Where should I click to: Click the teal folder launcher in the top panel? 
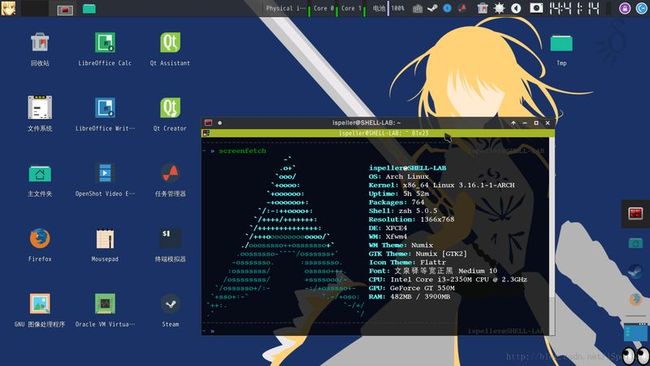point(89,9)
